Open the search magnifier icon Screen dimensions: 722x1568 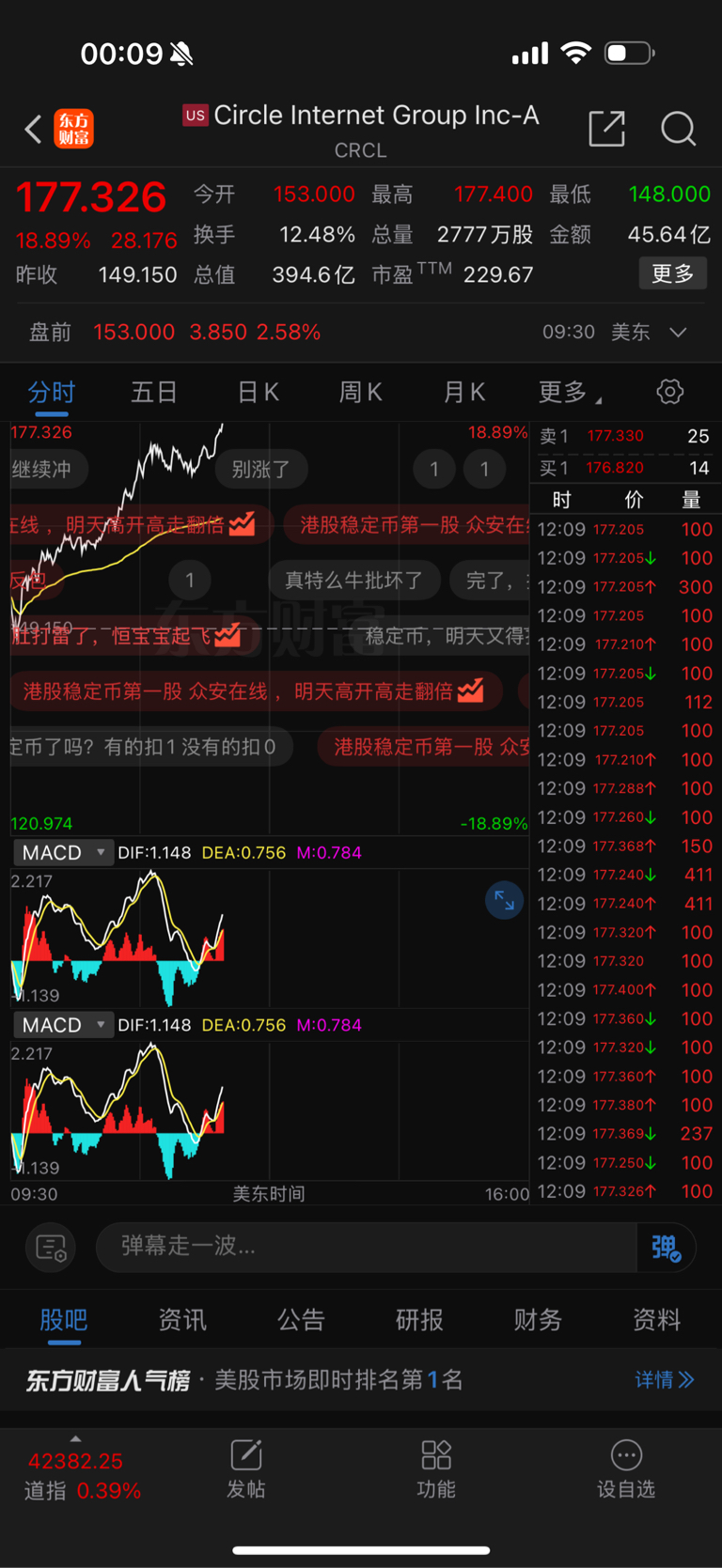coord(678,129)
